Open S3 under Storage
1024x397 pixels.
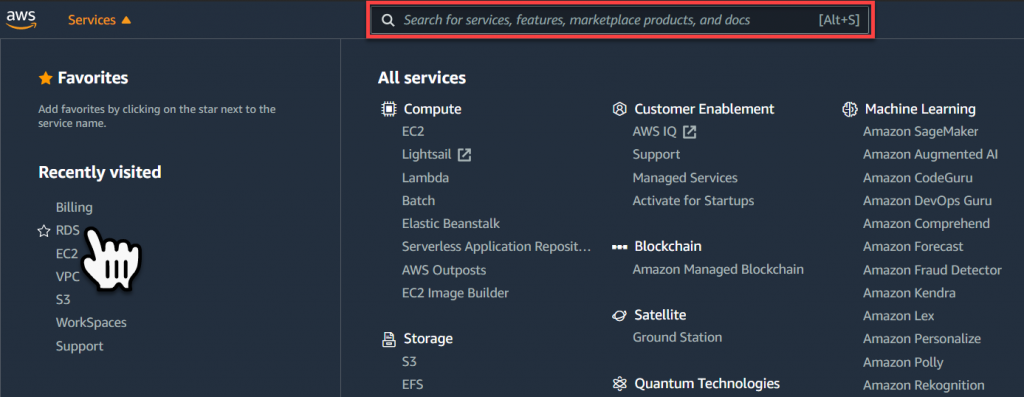(409, 362)
